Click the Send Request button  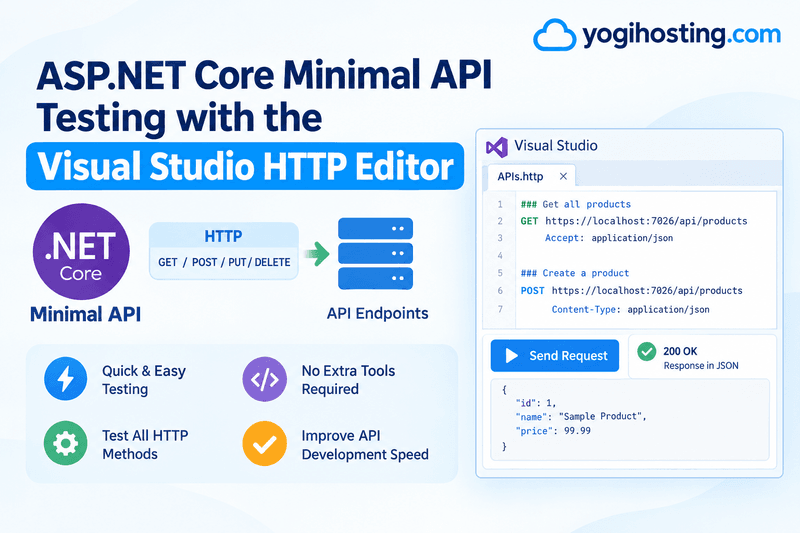pyautogui.click(x=555, y=356)
